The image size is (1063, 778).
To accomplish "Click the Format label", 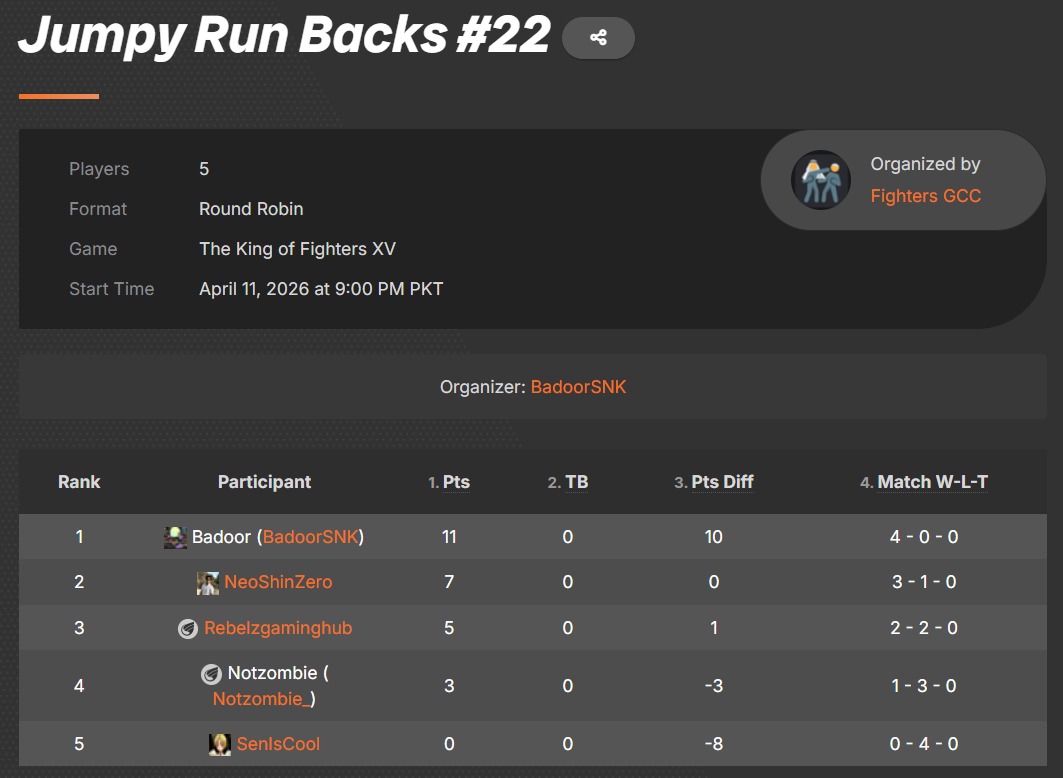I will pos(98,209).
